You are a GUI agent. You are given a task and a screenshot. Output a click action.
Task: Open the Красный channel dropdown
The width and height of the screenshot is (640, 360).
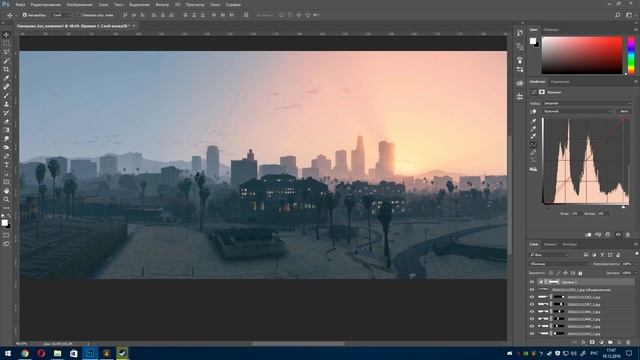pyautogui.click(x=578, y=111)
